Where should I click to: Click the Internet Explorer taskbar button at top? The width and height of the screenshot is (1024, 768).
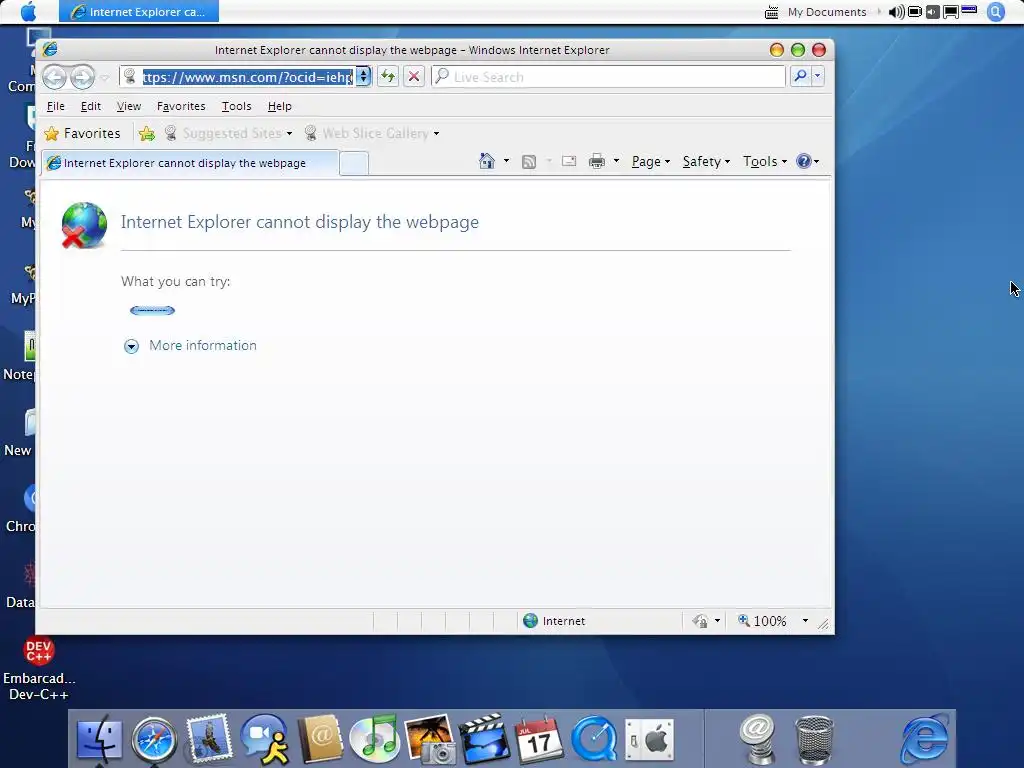(138, 12)
